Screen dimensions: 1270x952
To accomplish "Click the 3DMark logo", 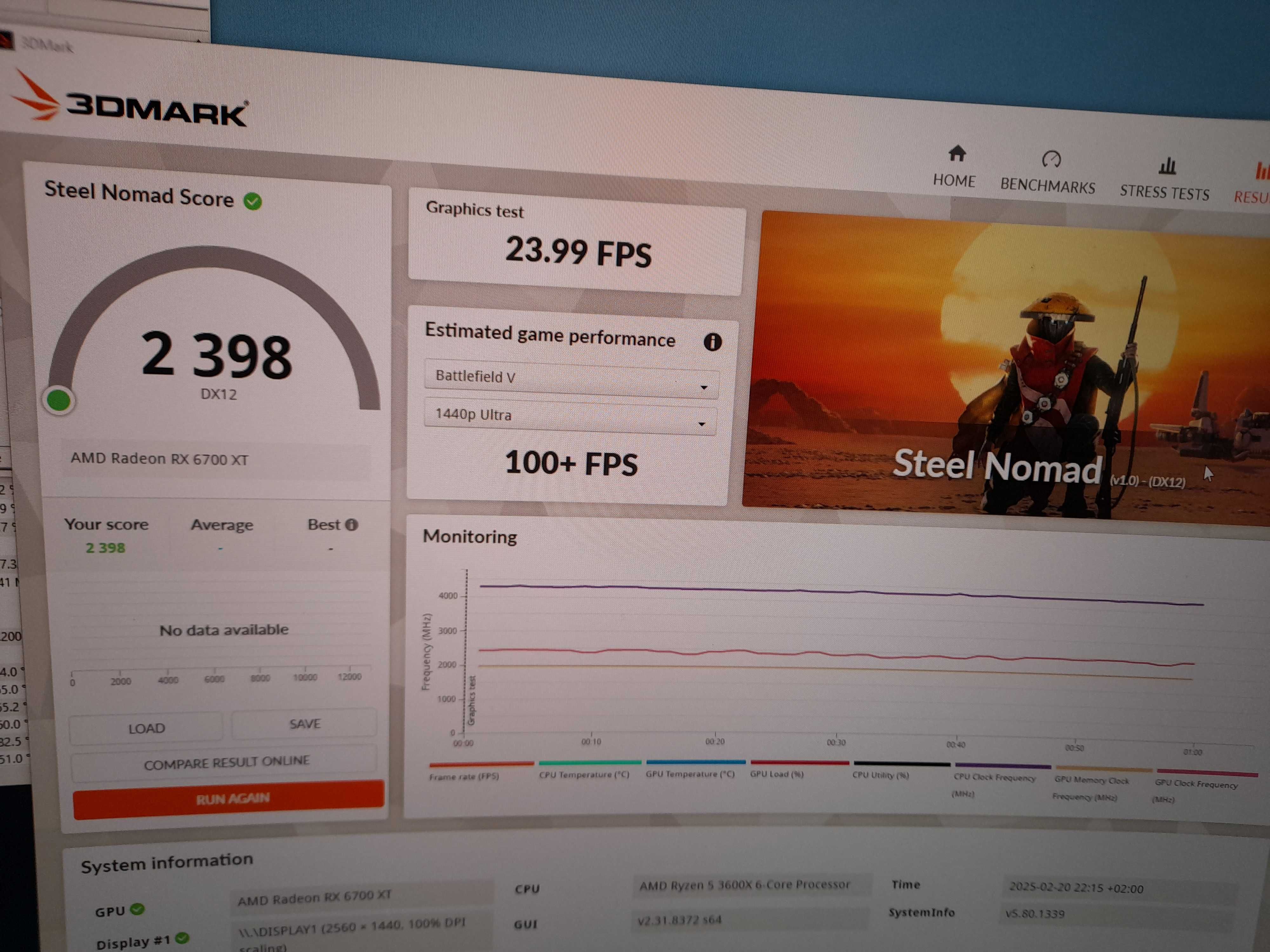I will point(131,99).
